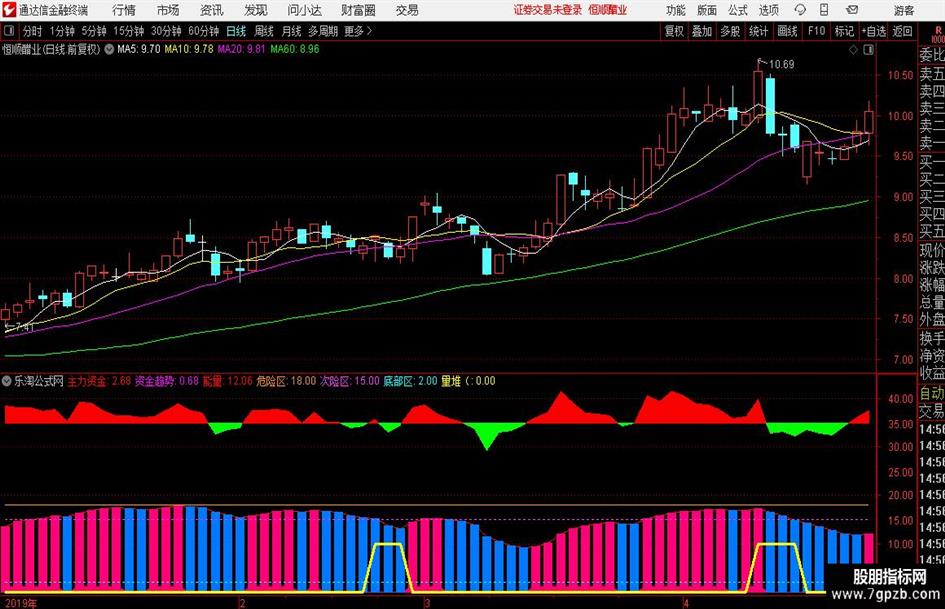
Task: Toggle the right side panel icon
Action: (x=868, y=50)
